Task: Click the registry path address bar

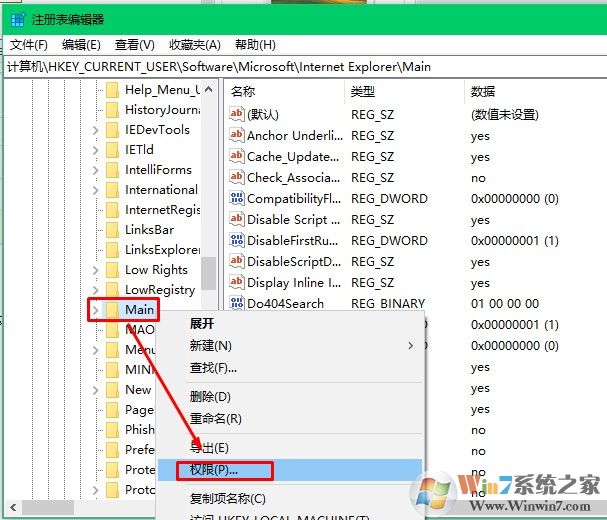Action: 305,67
